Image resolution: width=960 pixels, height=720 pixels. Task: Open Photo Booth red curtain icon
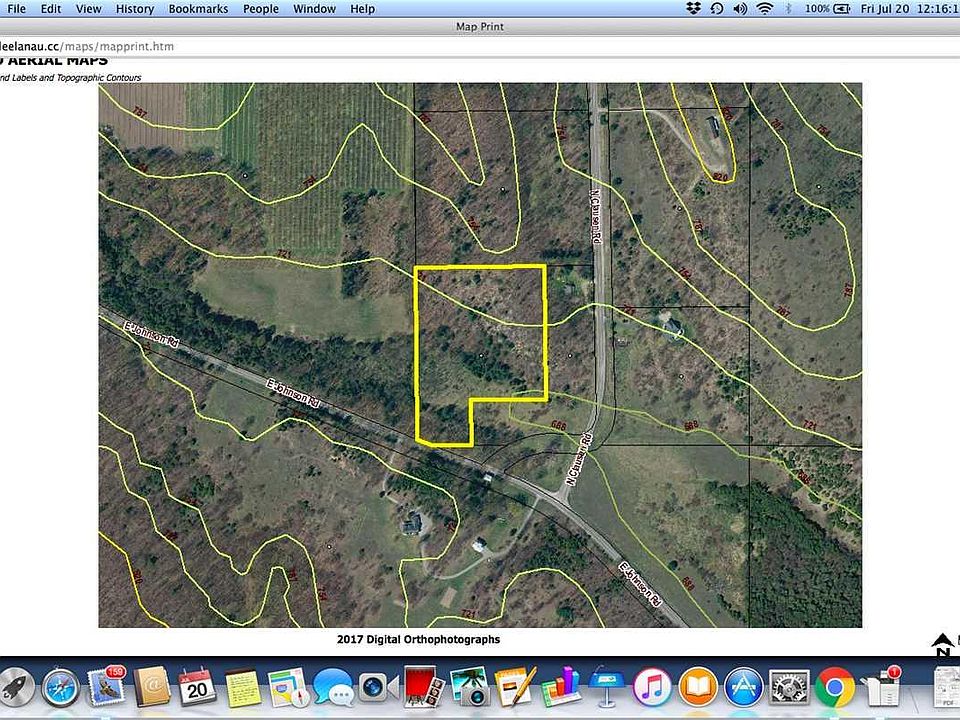tap(424, 687)
